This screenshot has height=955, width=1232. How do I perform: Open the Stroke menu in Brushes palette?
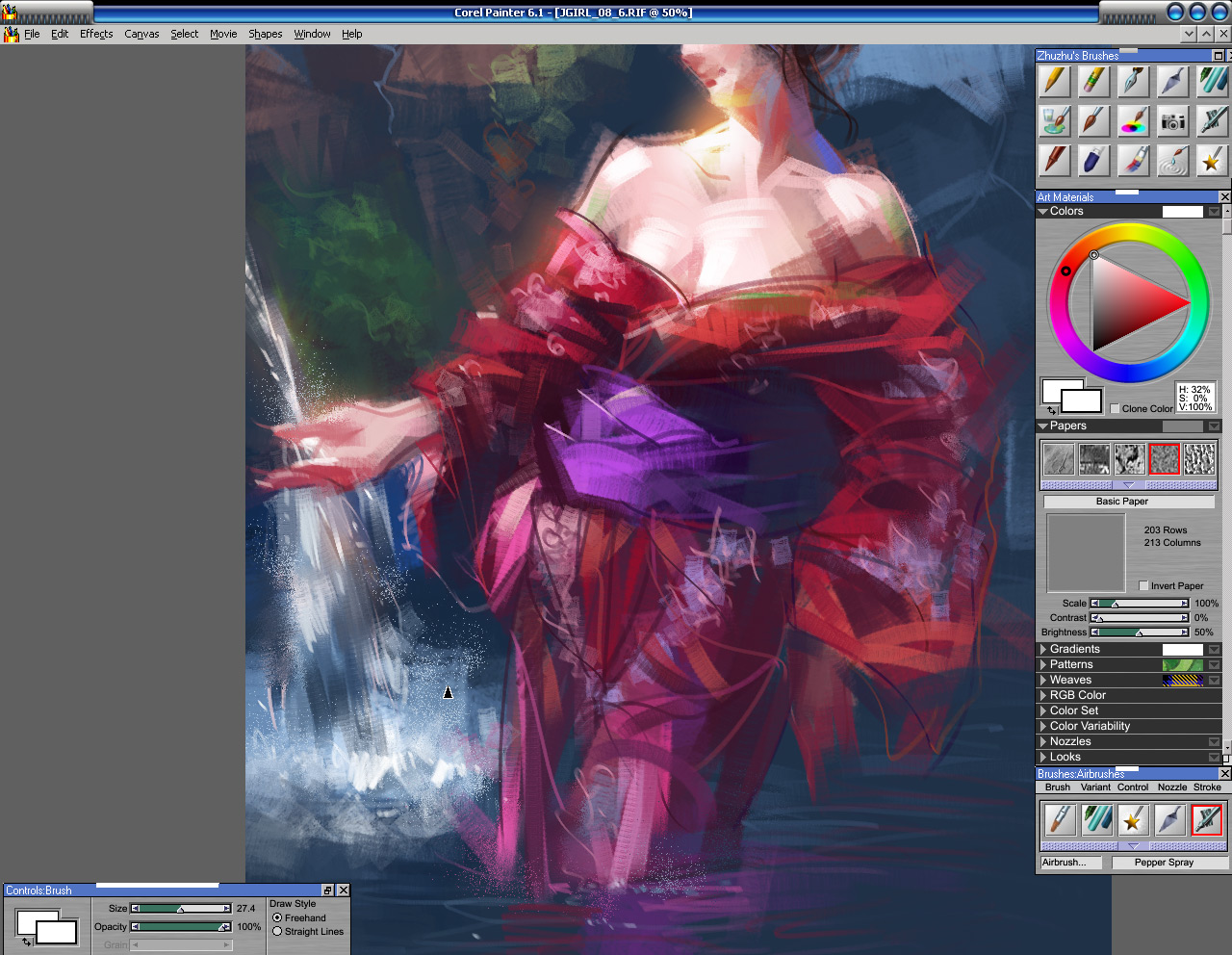click(x=1207, y=787)
